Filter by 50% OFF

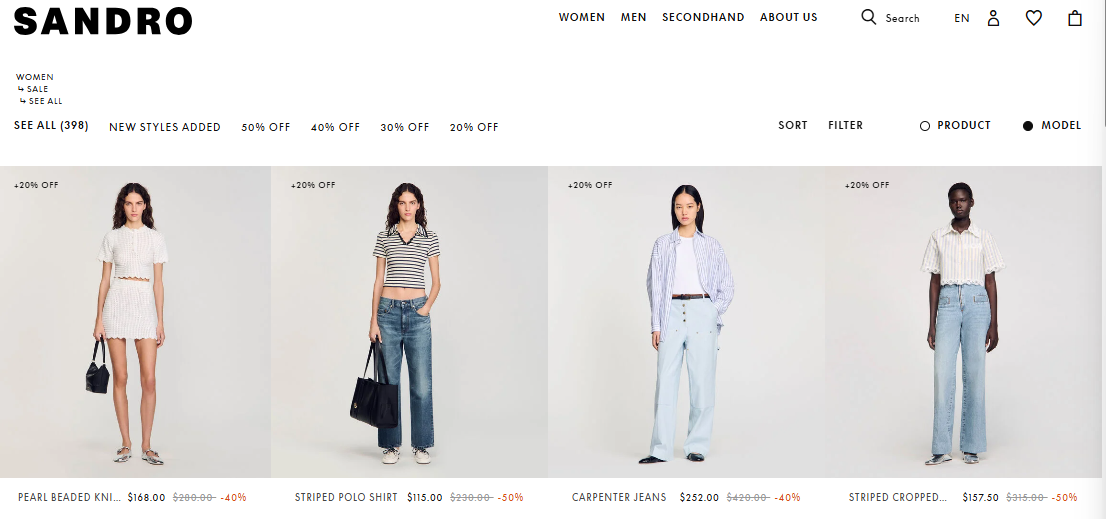[266, 127]
